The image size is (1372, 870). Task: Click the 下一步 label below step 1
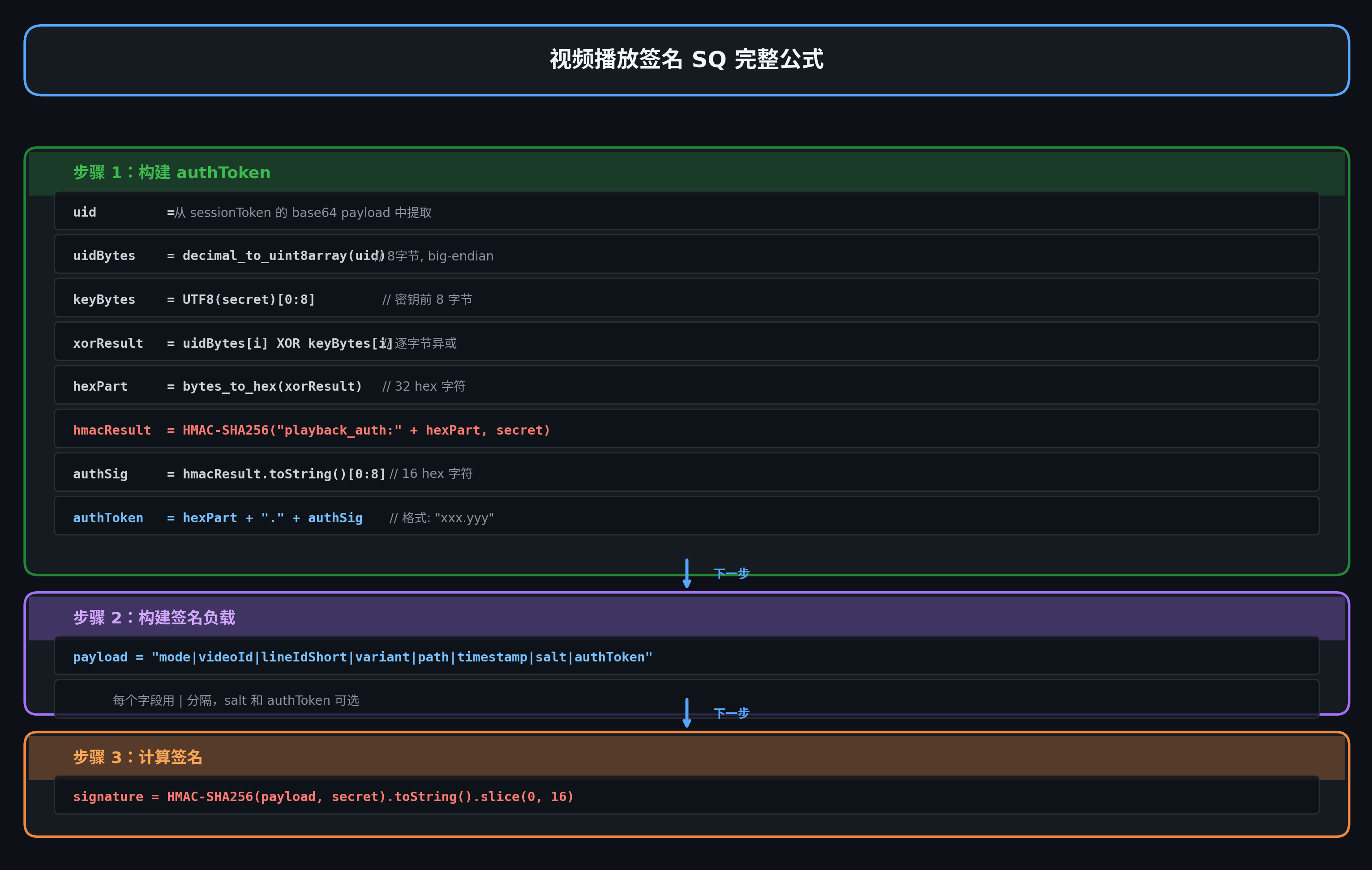[x=732, y=573]
